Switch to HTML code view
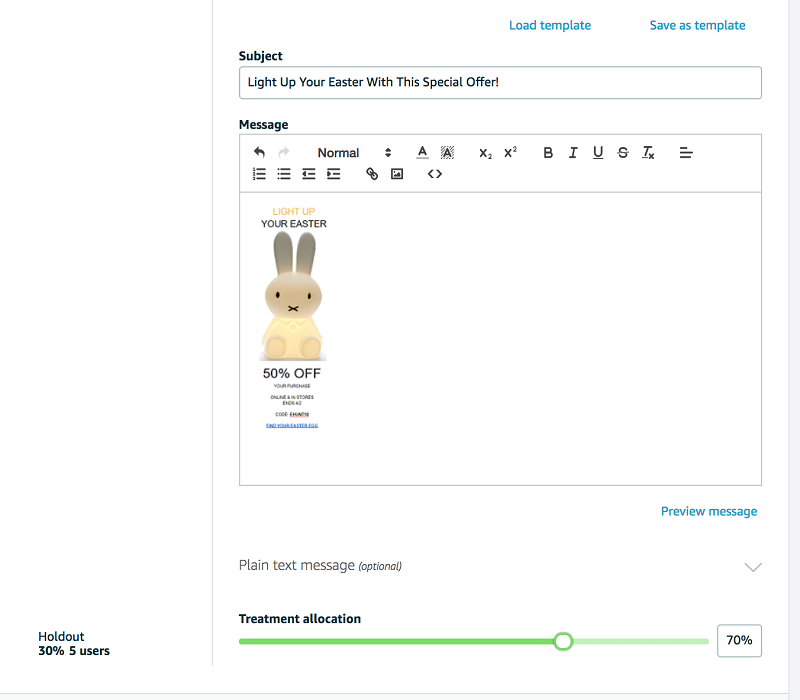 point(435,174)
